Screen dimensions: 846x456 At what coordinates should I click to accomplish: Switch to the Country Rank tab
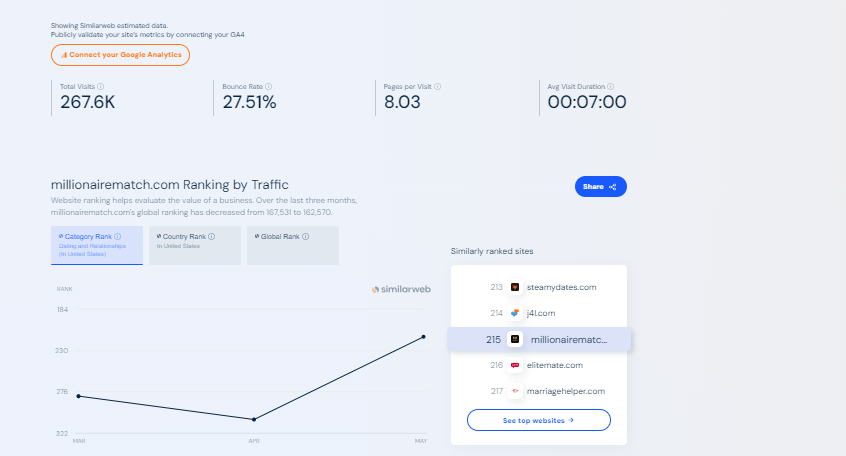[x=194, y=245]
